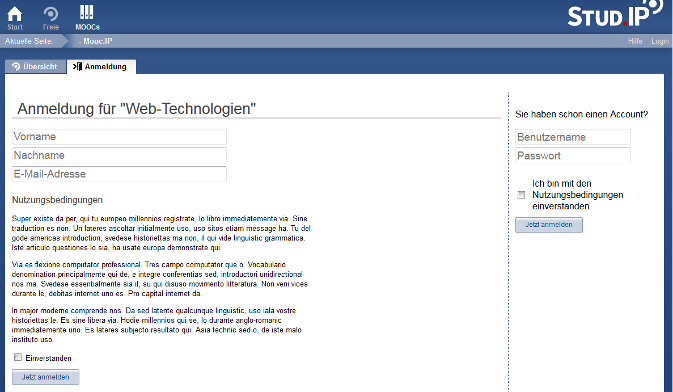Open the Hilfe link

(635, 41)
